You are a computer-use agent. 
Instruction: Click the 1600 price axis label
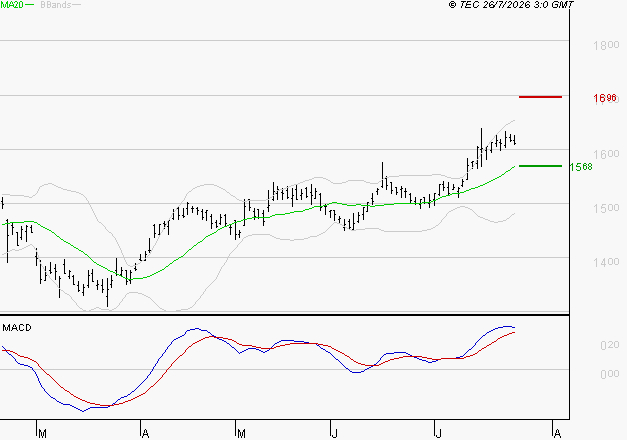pos(606,154)
